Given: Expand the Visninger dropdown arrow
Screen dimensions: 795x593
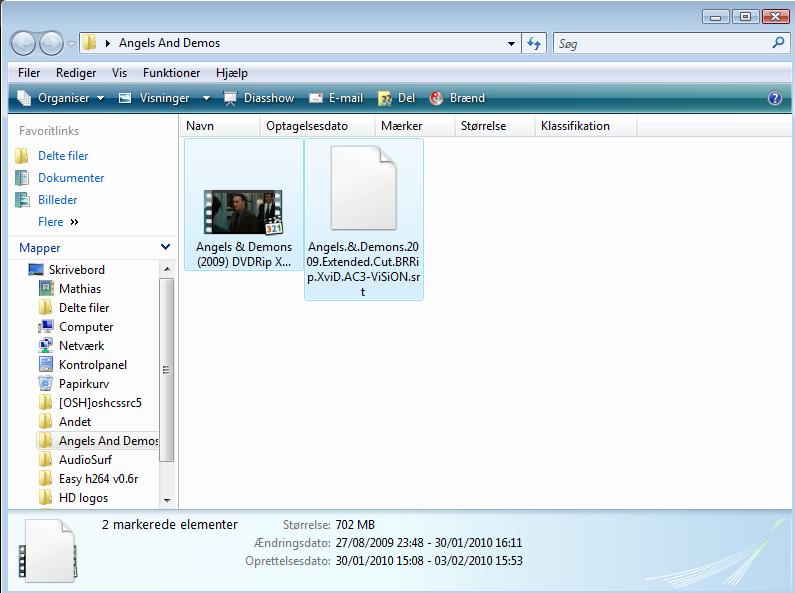Looking at the screenshot, I should 206,98.
